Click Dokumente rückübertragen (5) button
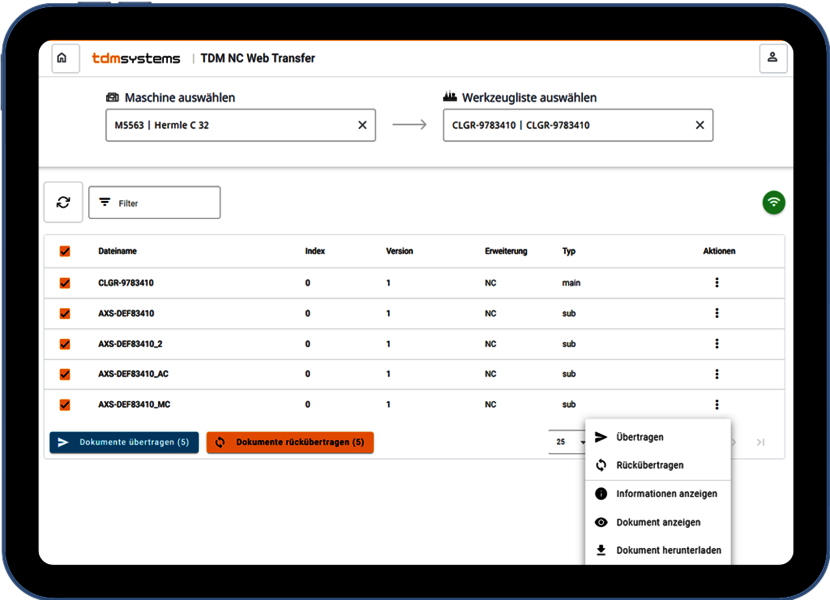This screenshot has height=600, width=830. click(x=290, y=442)
